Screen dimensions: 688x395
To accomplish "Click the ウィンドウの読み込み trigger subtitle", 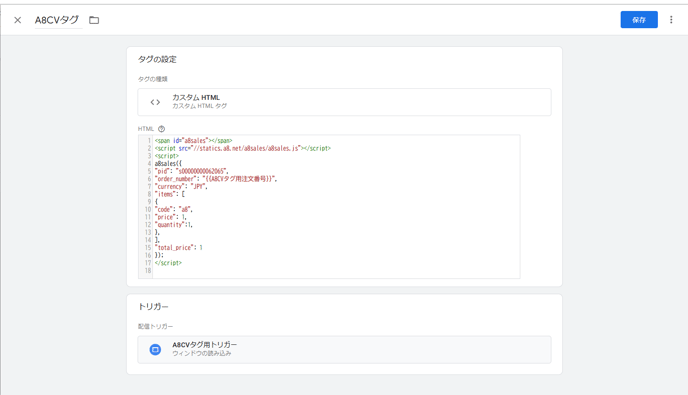I will click(201, 353).
